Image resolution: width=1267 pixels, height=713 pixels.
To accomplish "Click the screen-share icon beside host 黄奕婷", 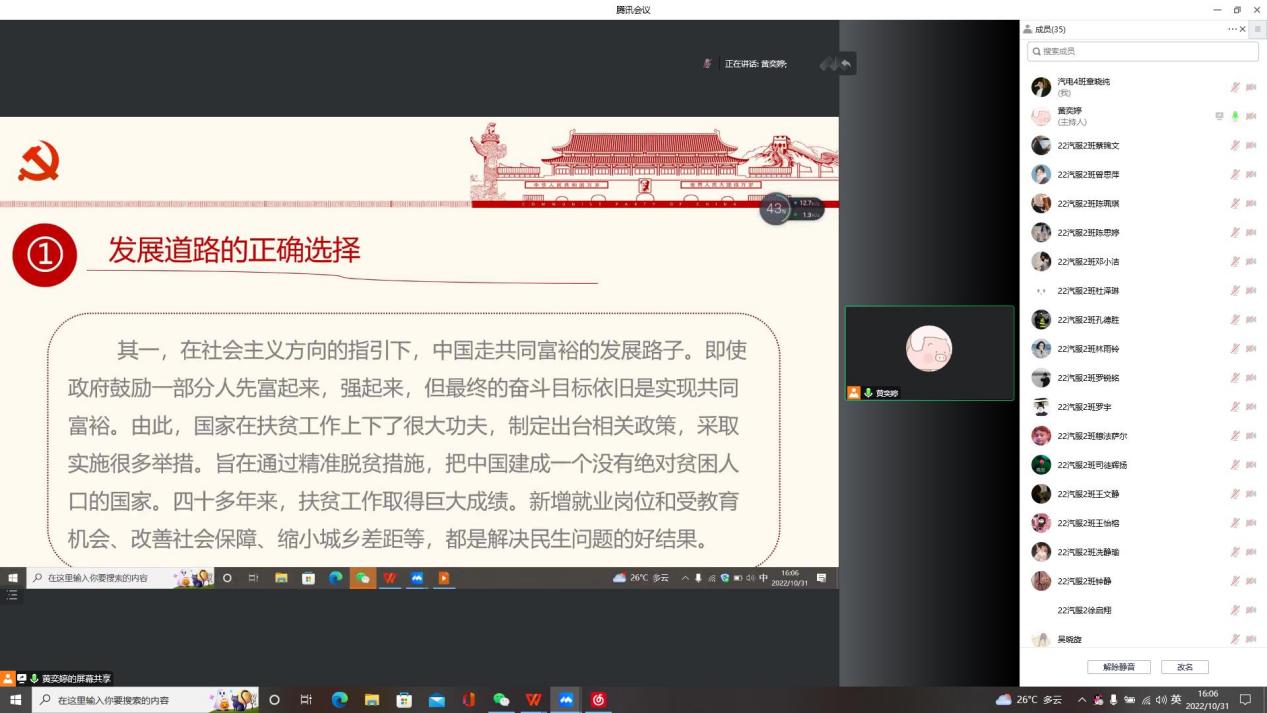I will click(x=1219, y=116).
